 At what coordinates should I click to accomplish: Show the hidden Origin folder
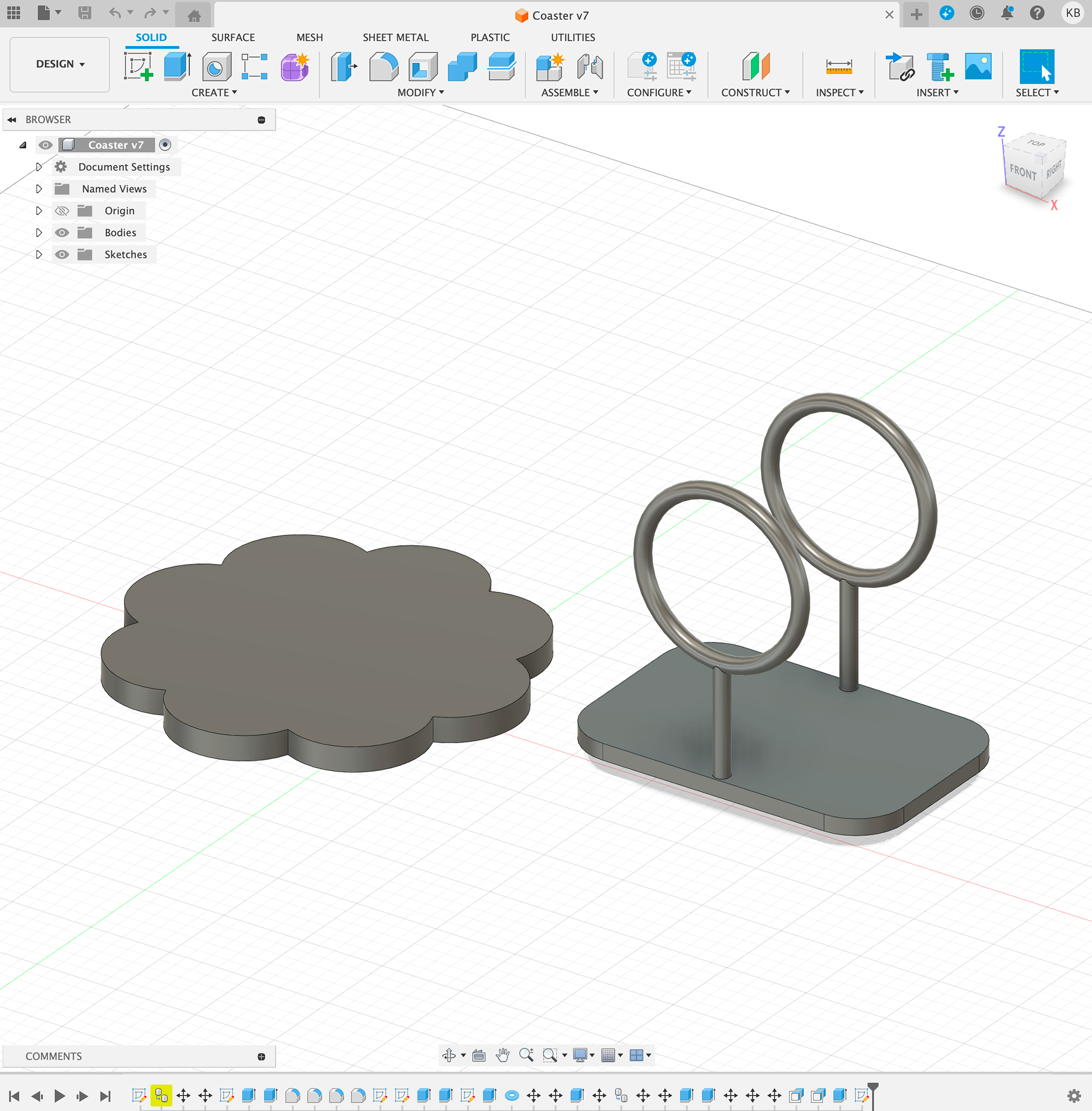[62, 211]
